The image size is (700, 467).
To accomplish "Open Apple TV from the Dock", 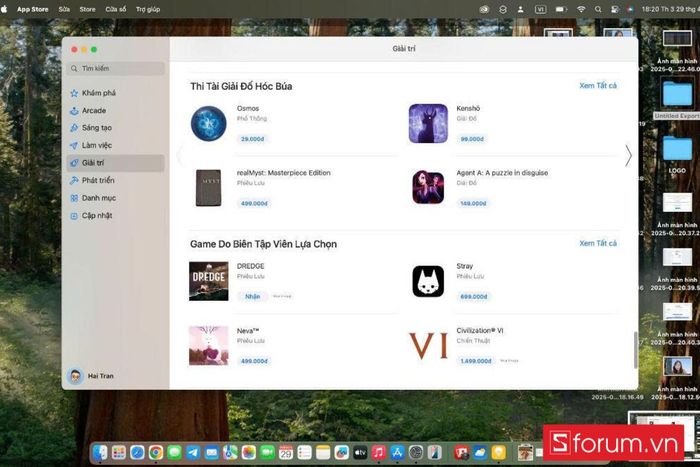I will pos(360,453).
